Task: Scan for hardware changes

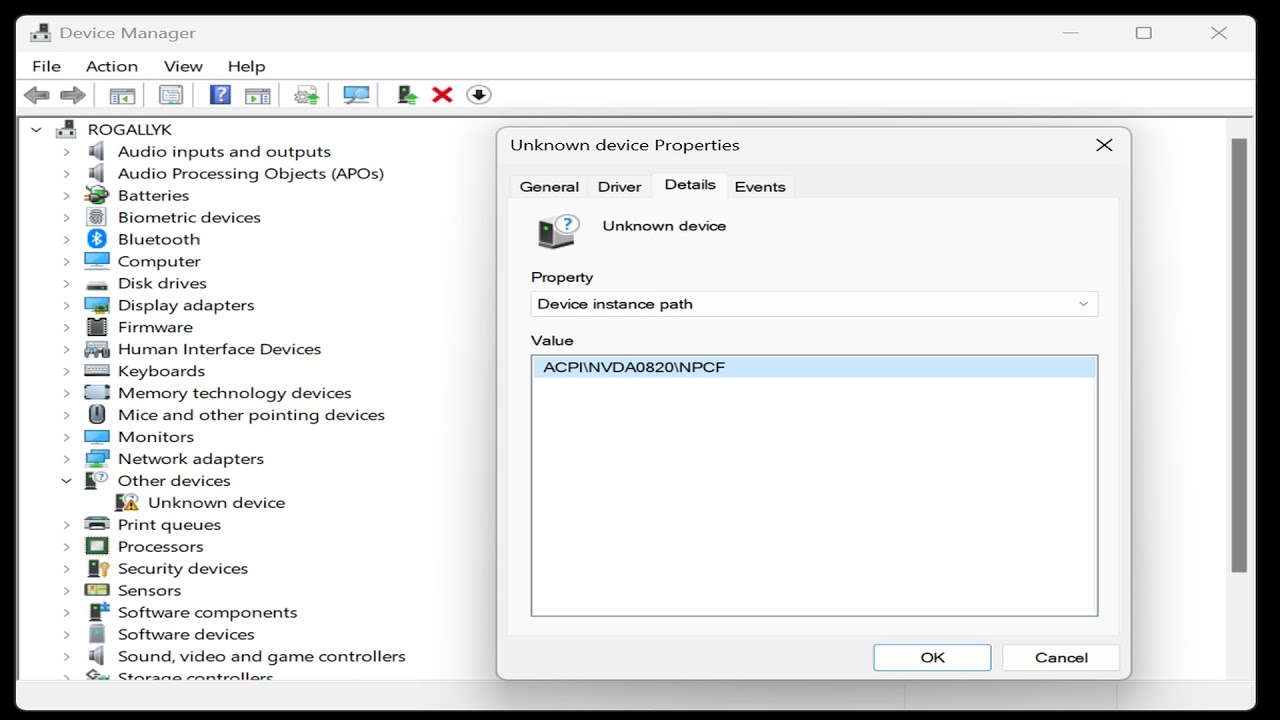Action: (x=355, y=94)
